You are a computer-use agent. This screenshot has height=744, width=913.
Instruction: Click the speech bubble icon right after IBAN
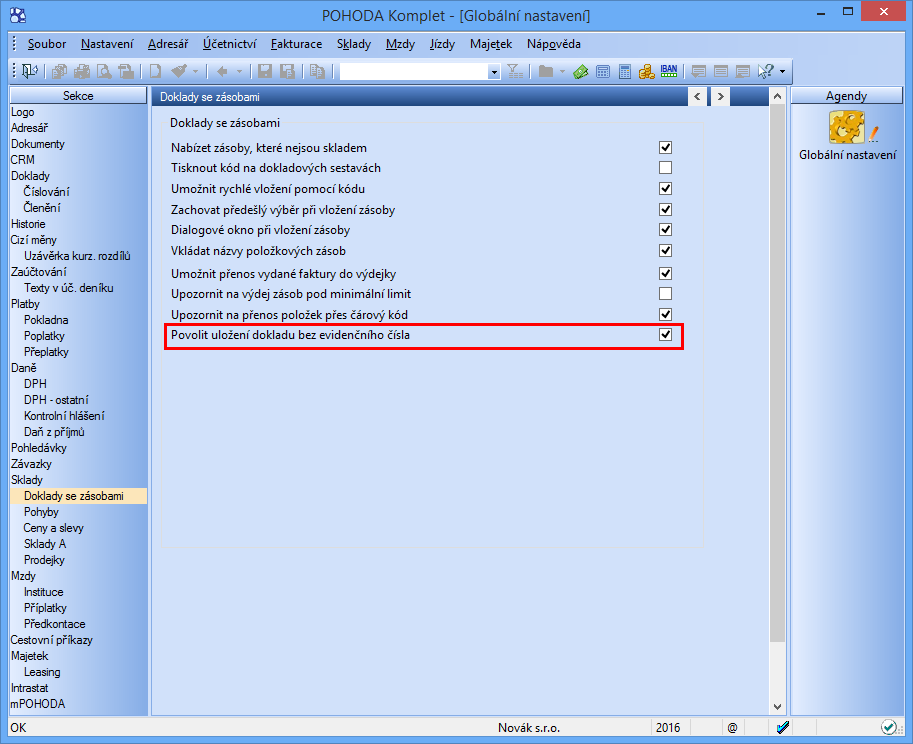click(698, 72)
